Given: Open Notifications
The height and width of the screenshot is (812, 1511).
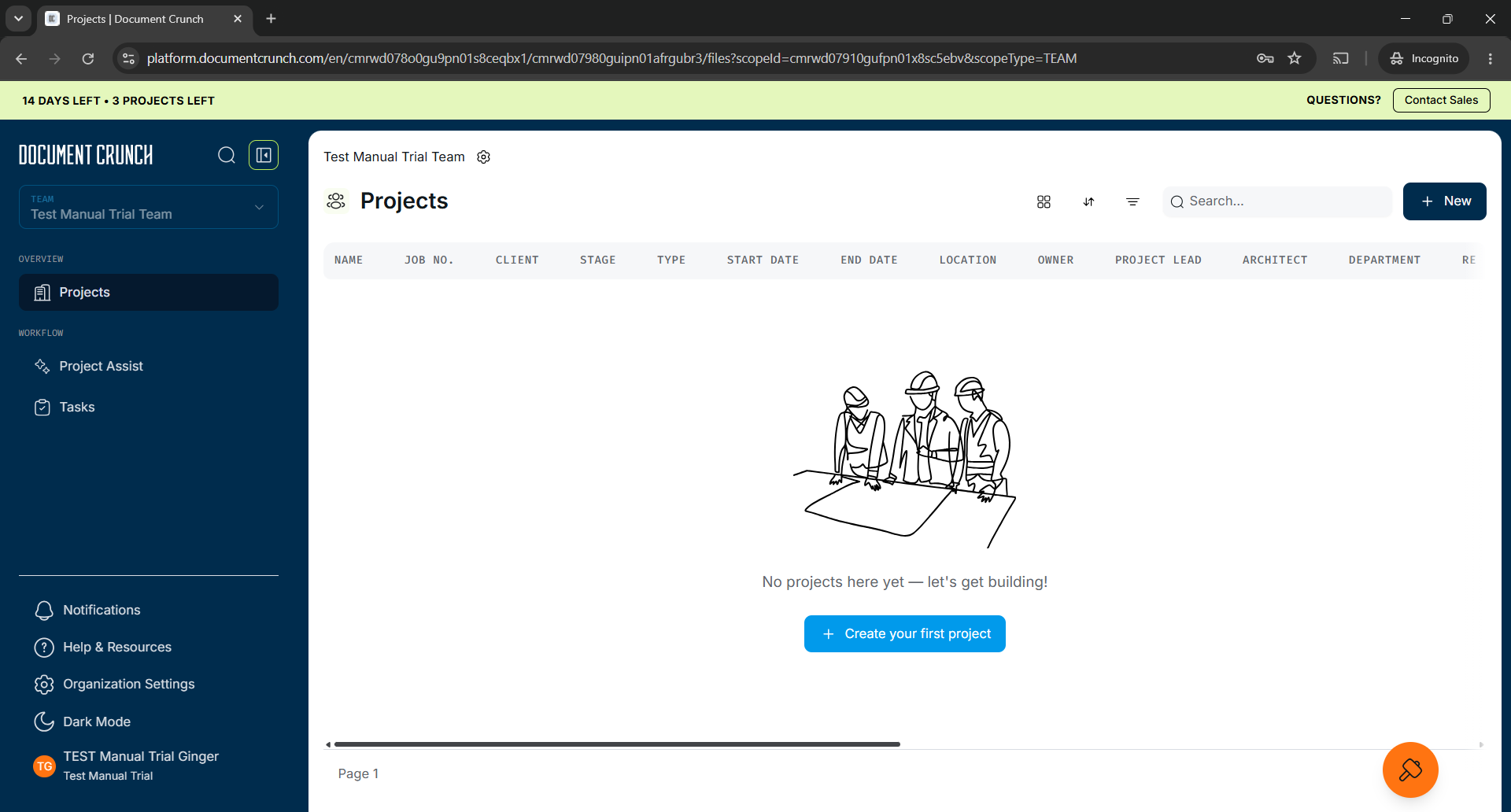Looking at the screenshot, I should point(87,610).
